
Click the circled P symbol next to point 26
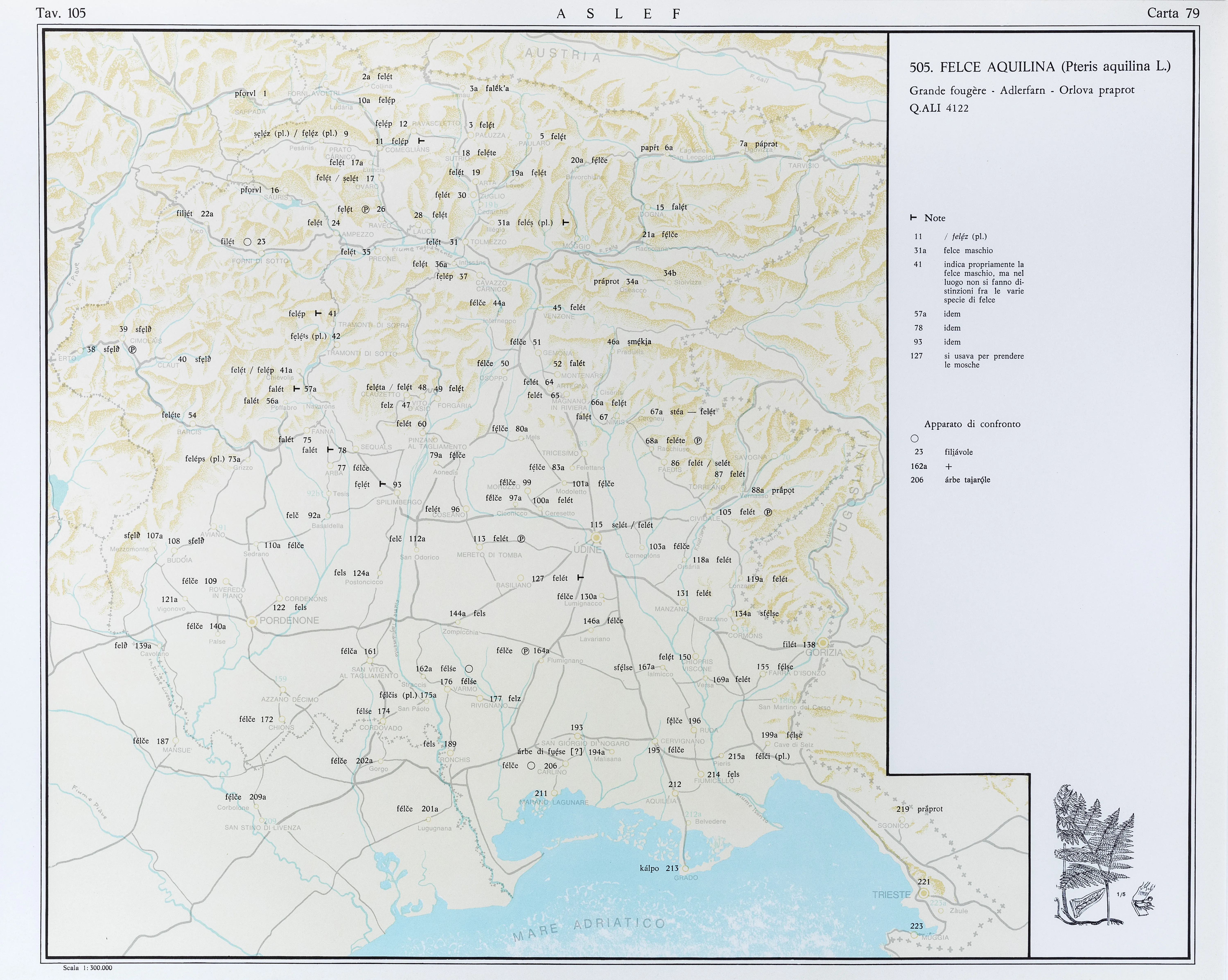366,210
